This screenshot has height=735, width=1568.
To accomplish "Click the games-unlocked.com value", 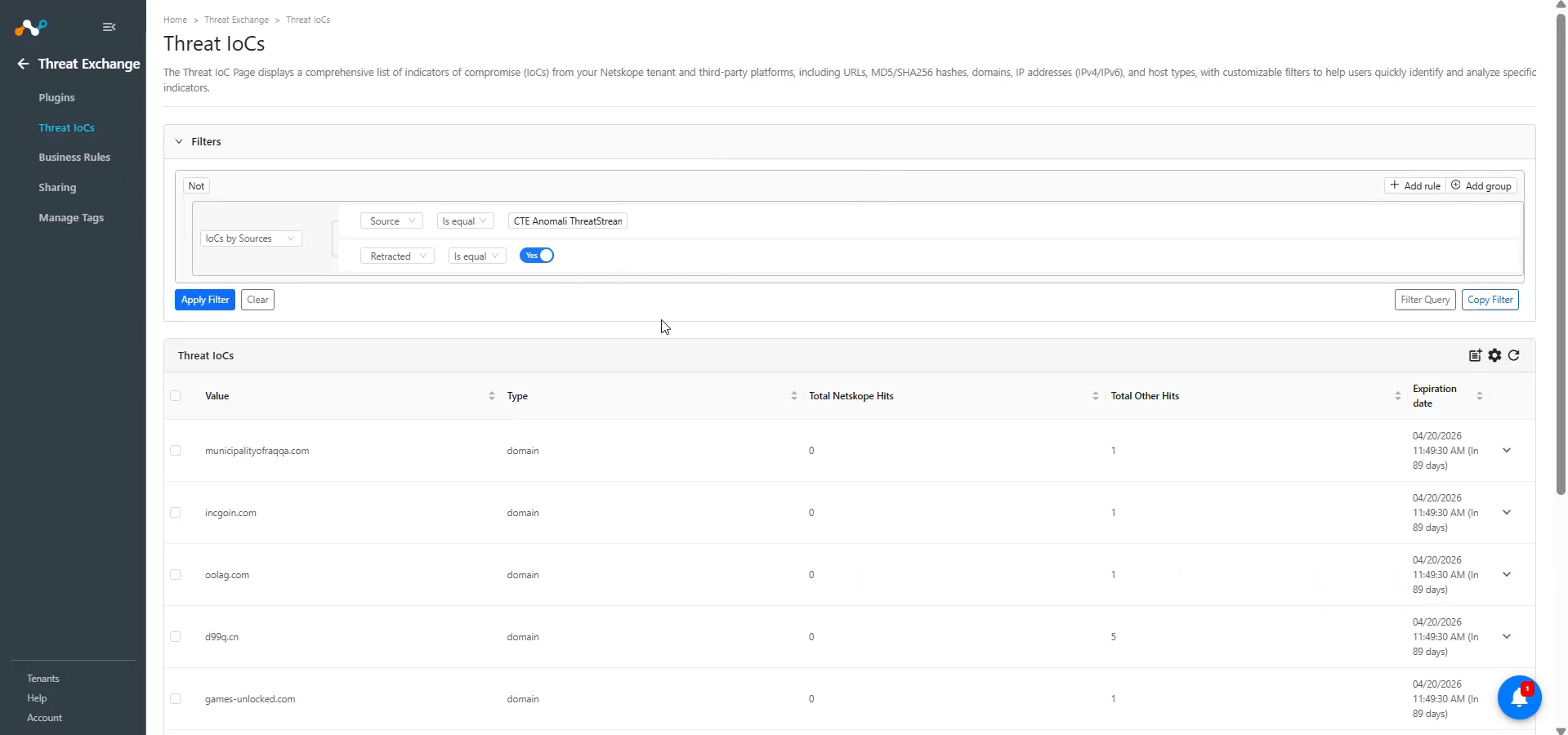I will click(250, 699).
